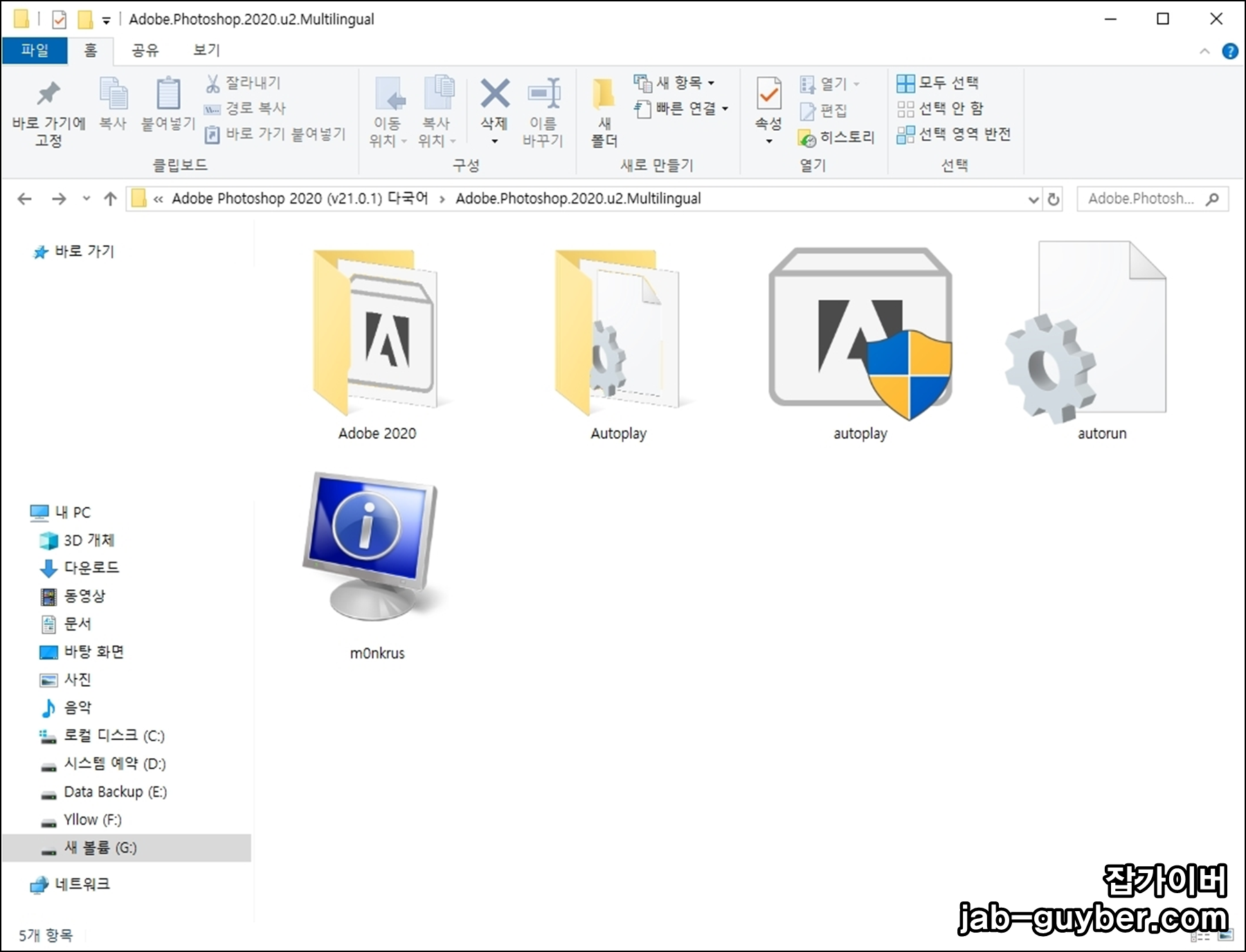Click Select none (선택 안 함)

click(939, 109)
